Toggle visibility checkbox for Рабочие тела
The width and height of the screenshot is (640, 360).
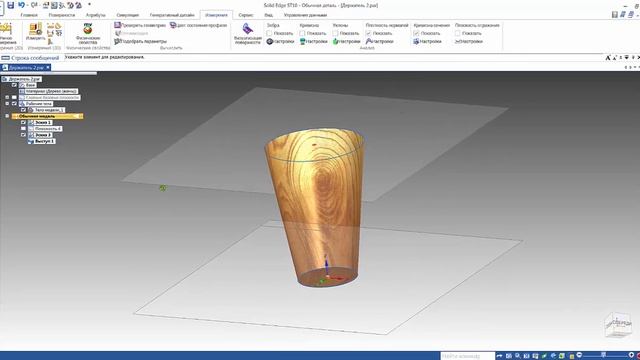click(14, 104)
